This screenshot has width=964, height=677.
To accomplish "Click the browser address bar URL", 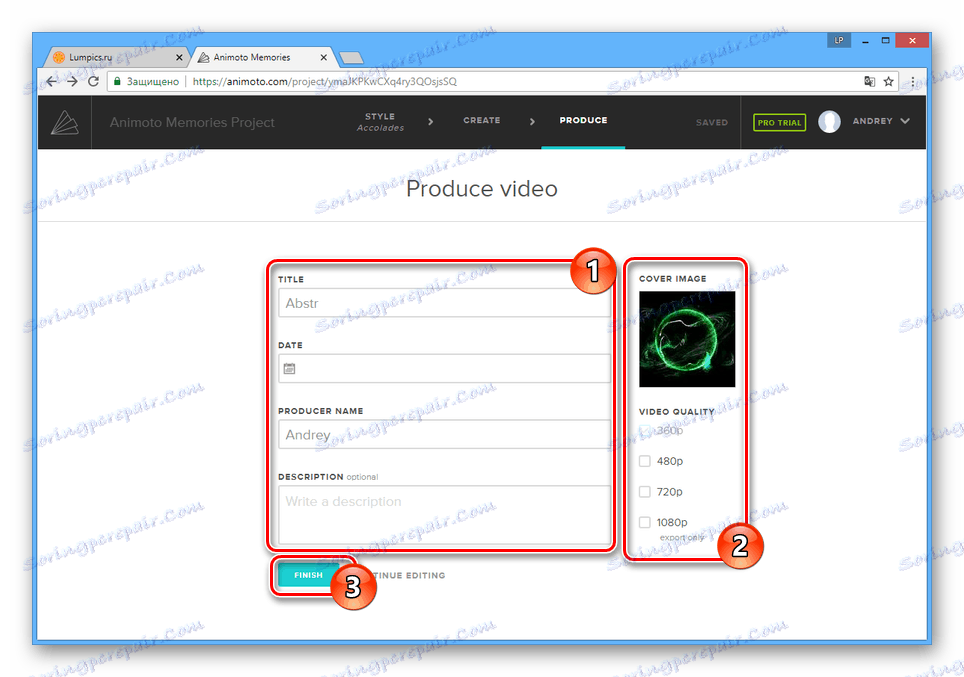I will [x=325, y=81].
